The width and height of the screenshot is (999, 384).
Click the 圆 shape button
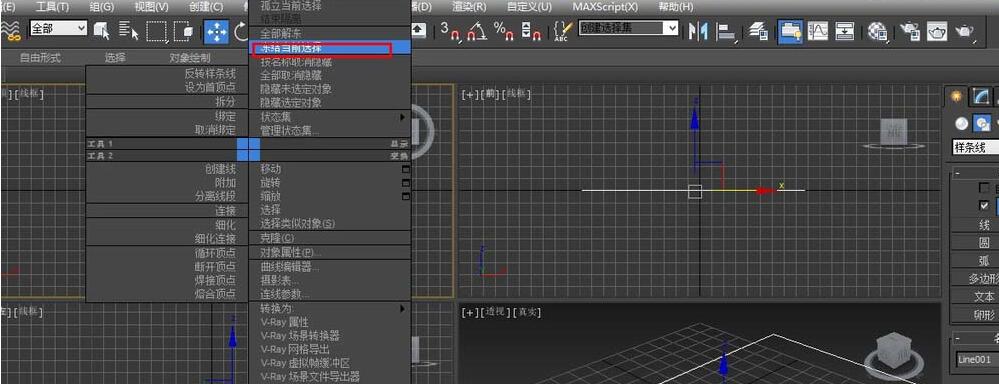coord(975,243)
